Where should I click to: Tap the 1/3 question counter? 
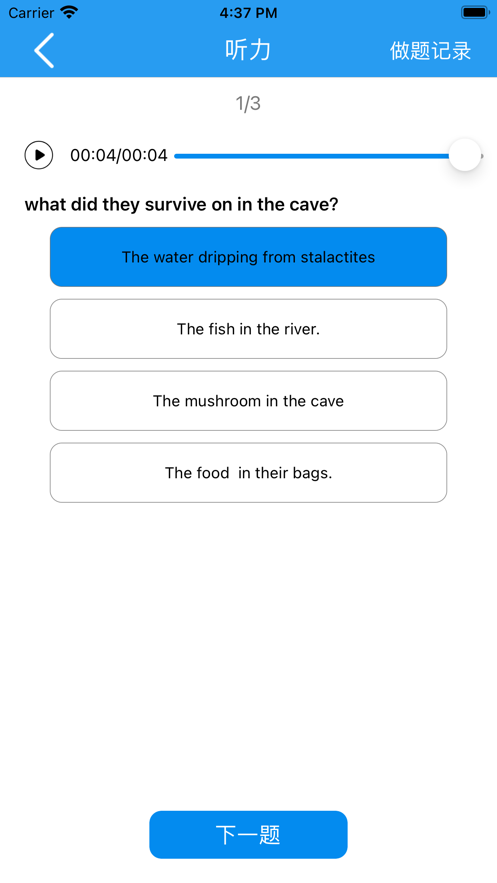248,104
